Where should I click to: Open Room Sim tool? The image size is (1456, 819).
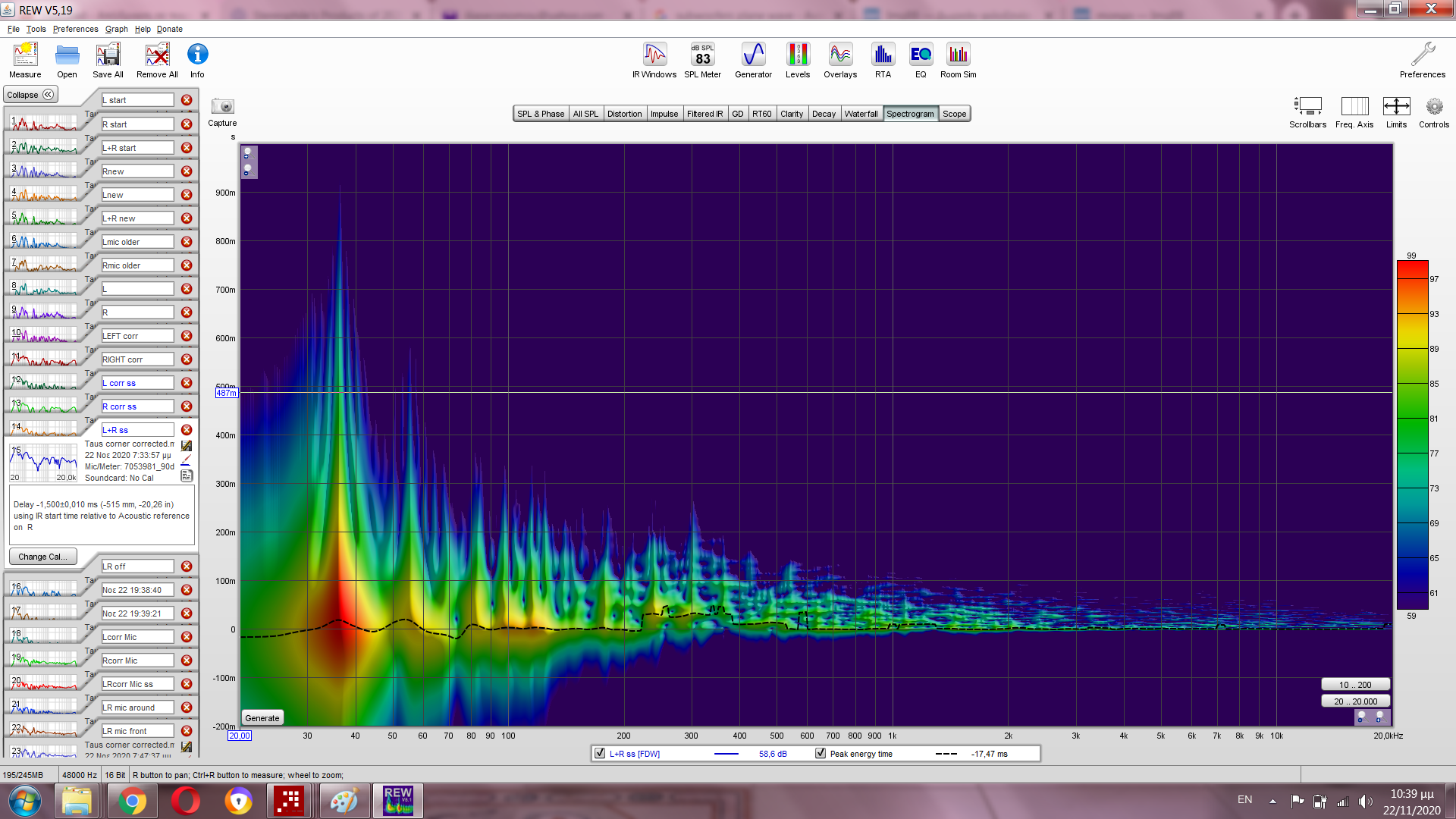coord(958,61)
